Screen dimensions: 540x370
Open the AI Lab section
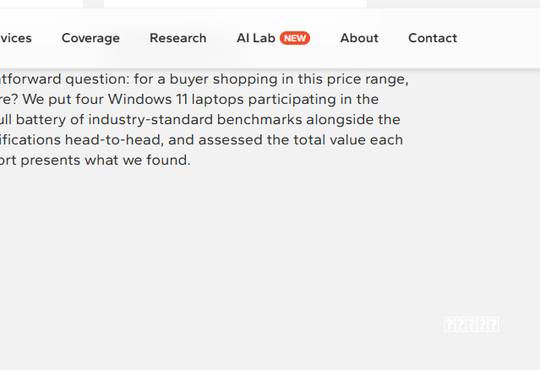[256, 38]
